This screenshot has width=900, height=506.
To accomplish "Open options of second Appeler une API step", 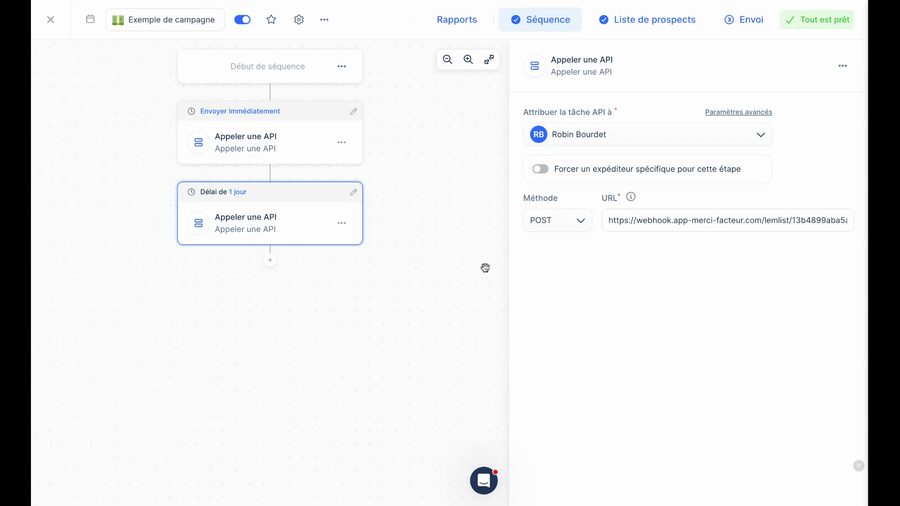I will tap(342, 223).
